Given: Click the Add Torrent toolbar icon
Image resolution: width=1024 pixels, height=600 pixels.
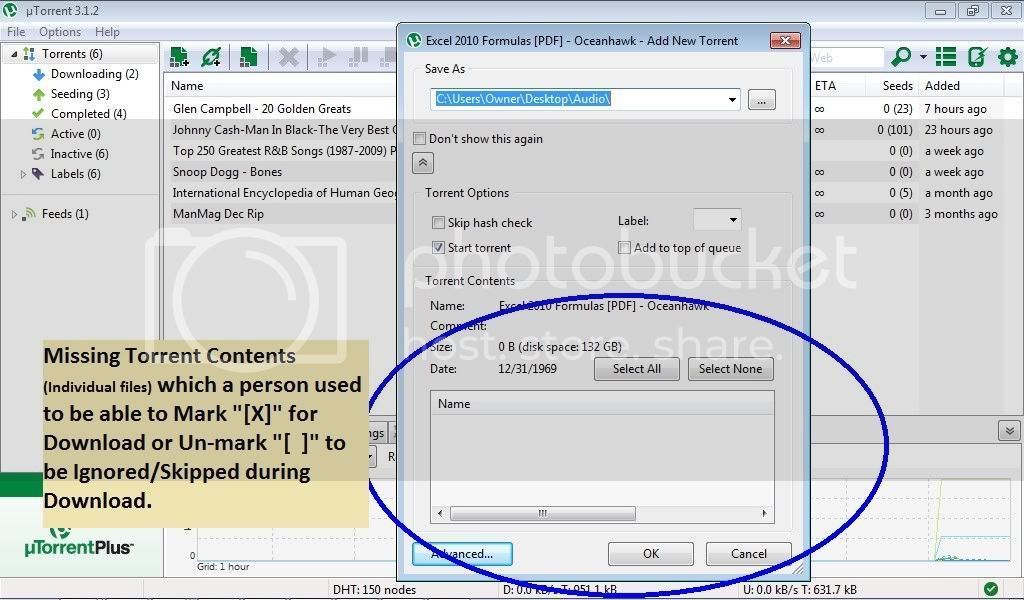Looking at the screenshot, I should point(179,57).
